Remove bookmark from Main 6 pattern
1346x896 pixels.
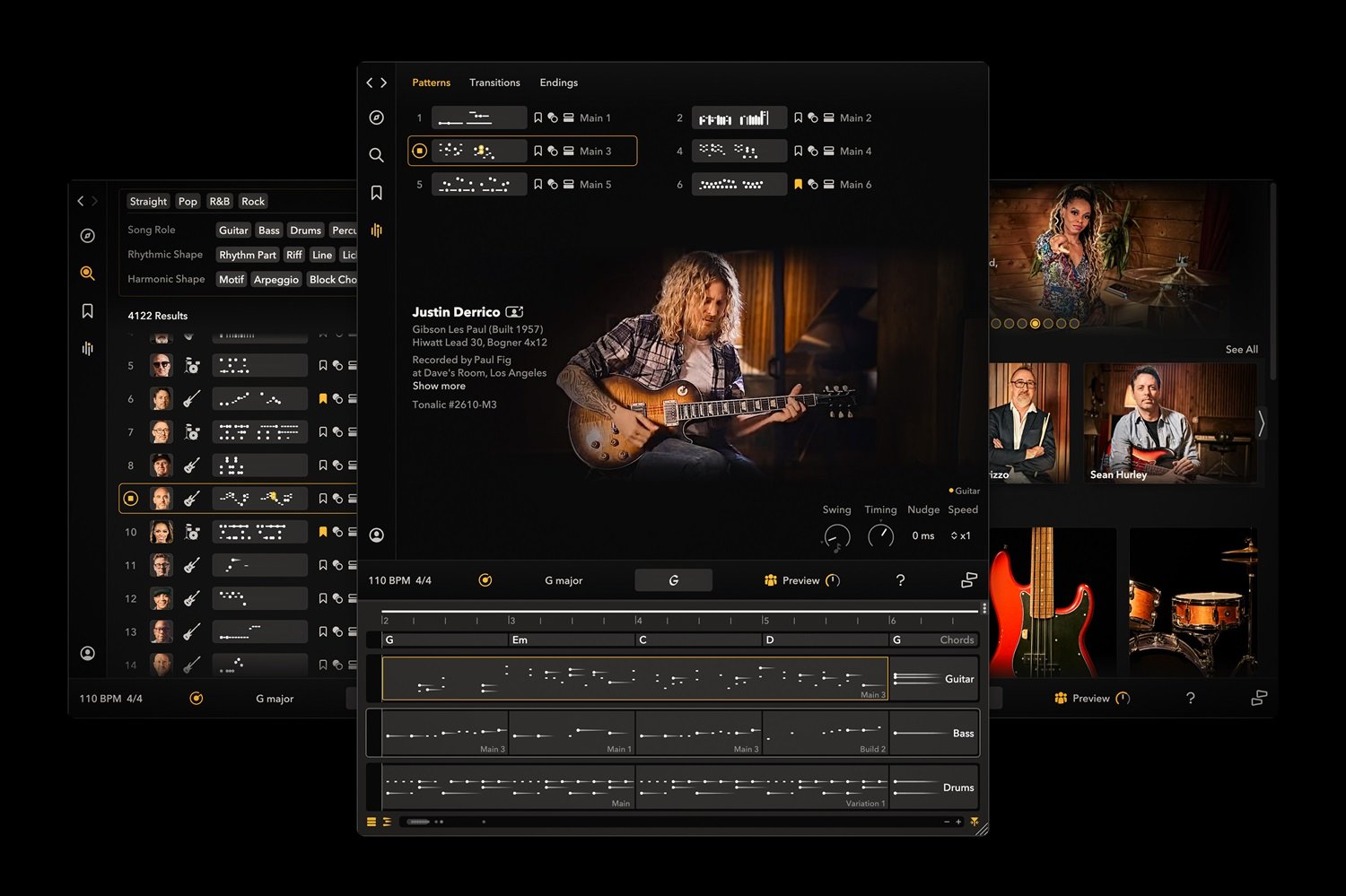tap(798, 184)
